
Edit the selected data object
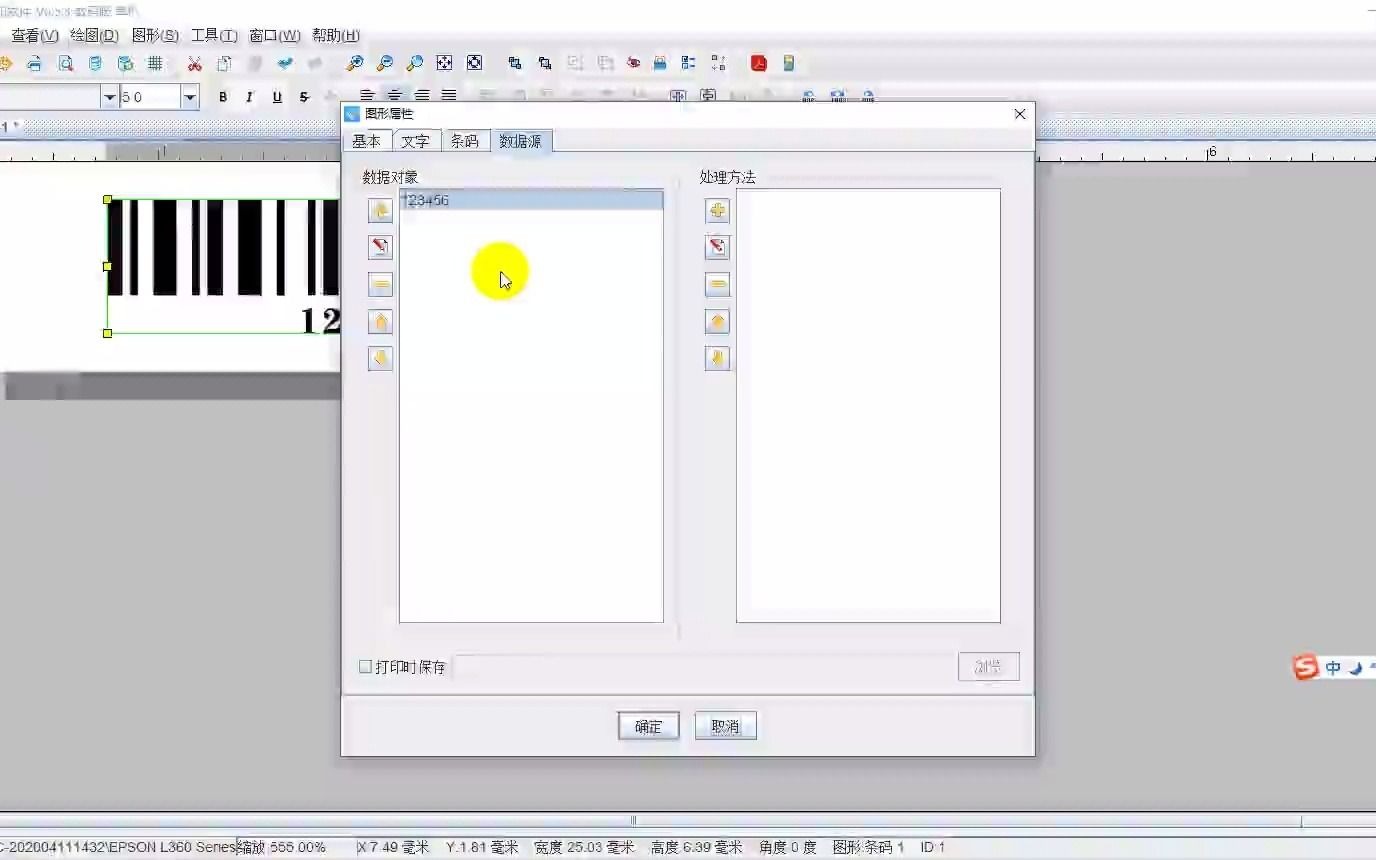pyautogui.click(x=380, y=247)
